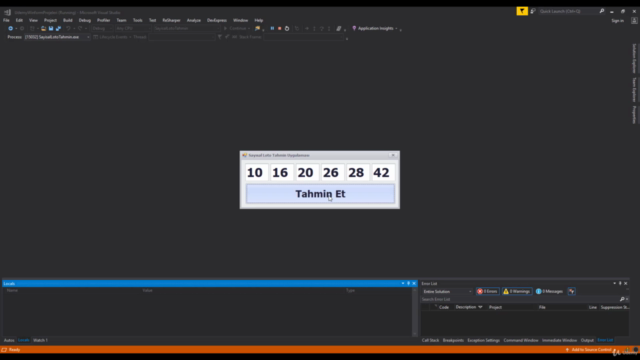Image resolution: width=640 pixels, height=360 pixels.
Task: Click the Tahmin Et button
Action: [x=320, y=194]
